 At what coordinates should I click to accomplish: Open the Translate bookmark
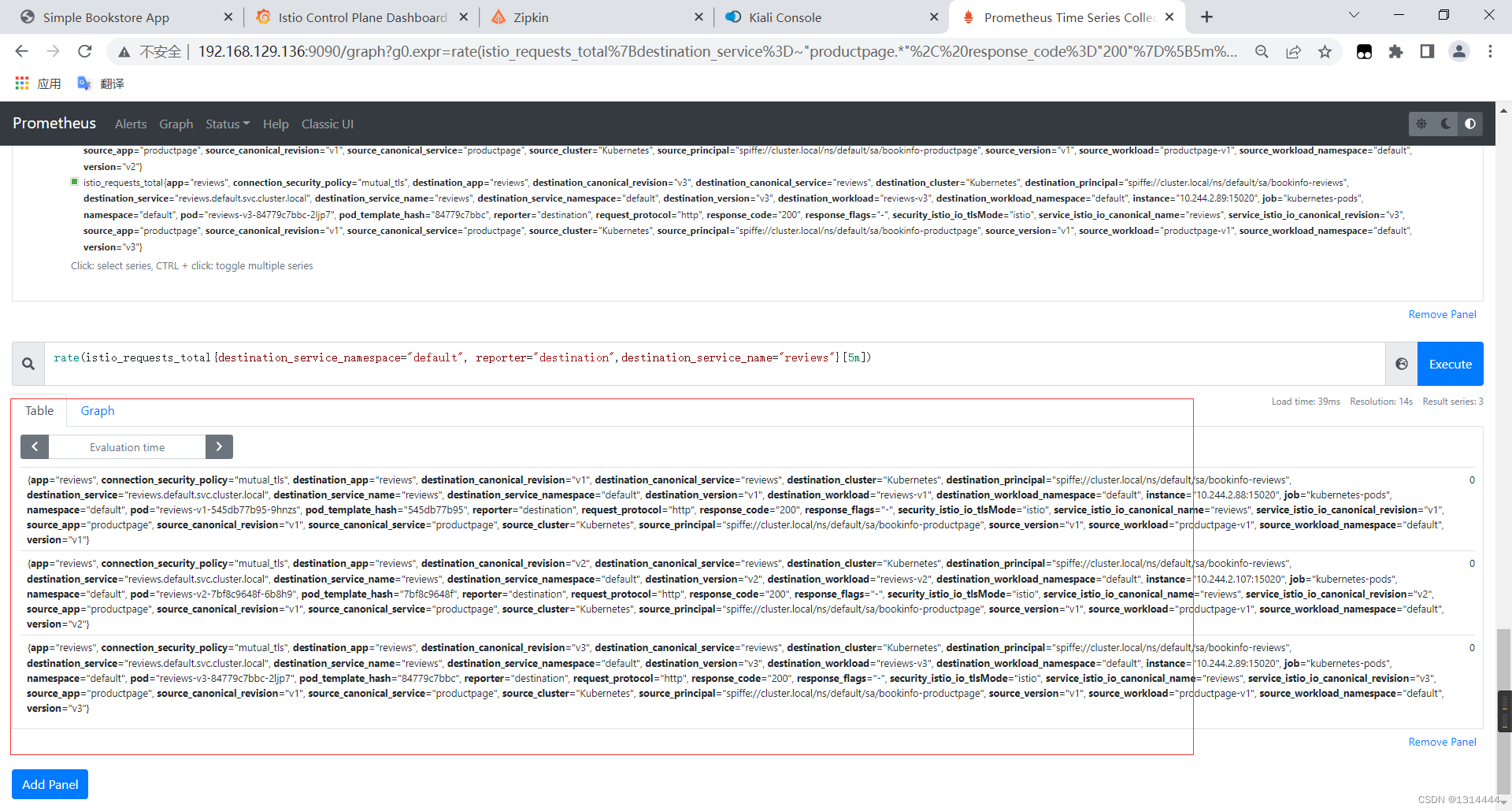[x=101, y=83]
